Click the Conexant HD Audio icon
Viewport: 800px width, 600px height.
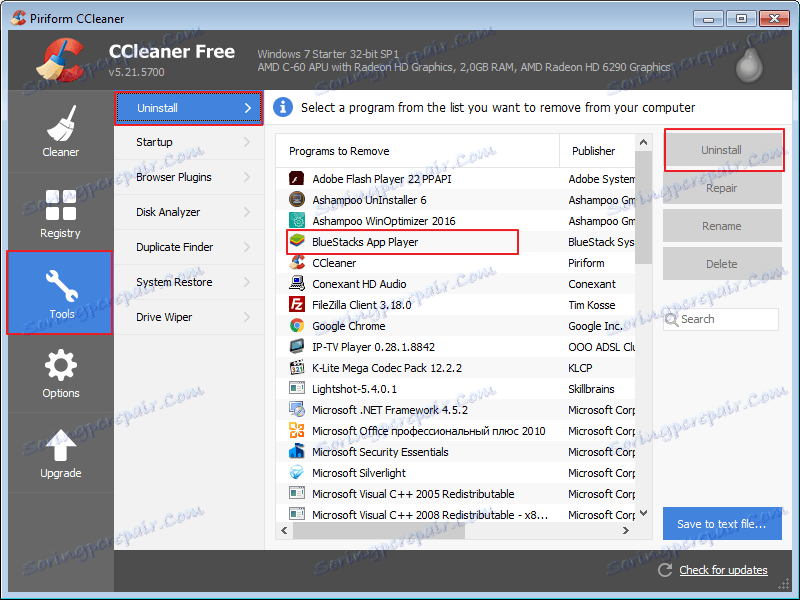(296, 283)
